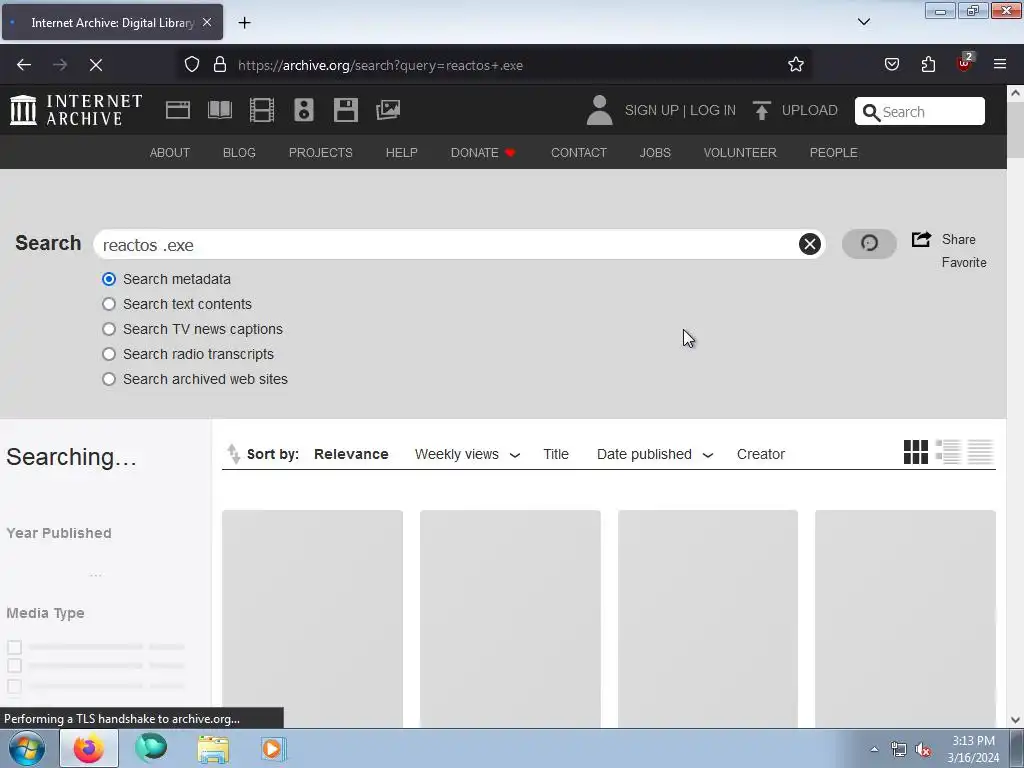Stop page loading in the browser toolbar

tap(96, 65)
